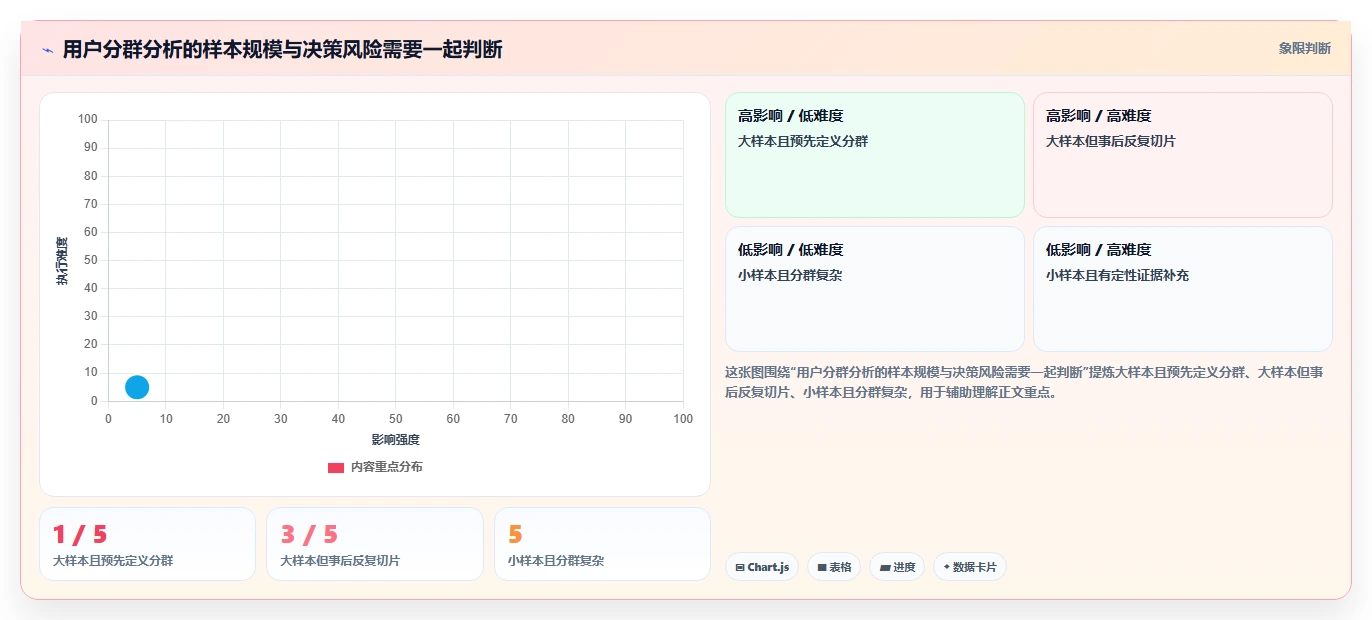
Task: Click the 影响强度 x-axis label
Action: 396,440
